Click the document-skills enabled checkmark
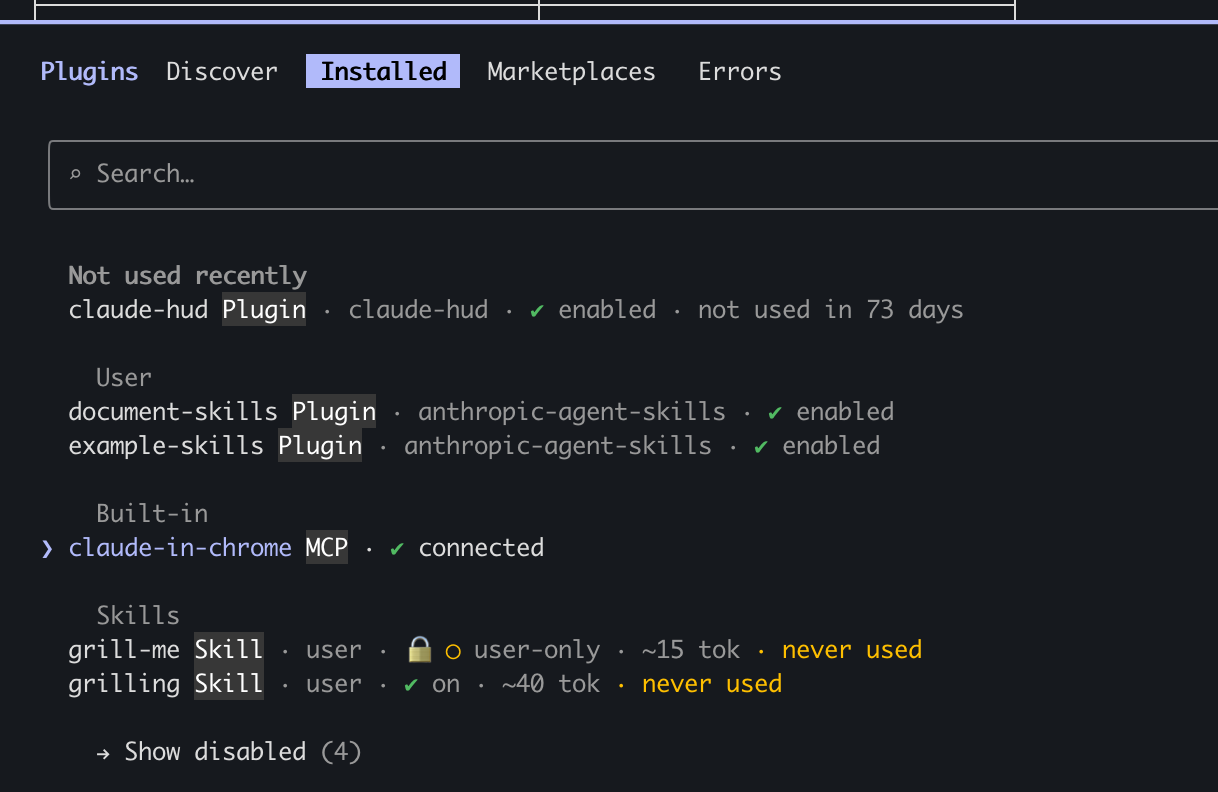Image resolution: width=1218 pixels, height=792 pixels. point(775,413)
